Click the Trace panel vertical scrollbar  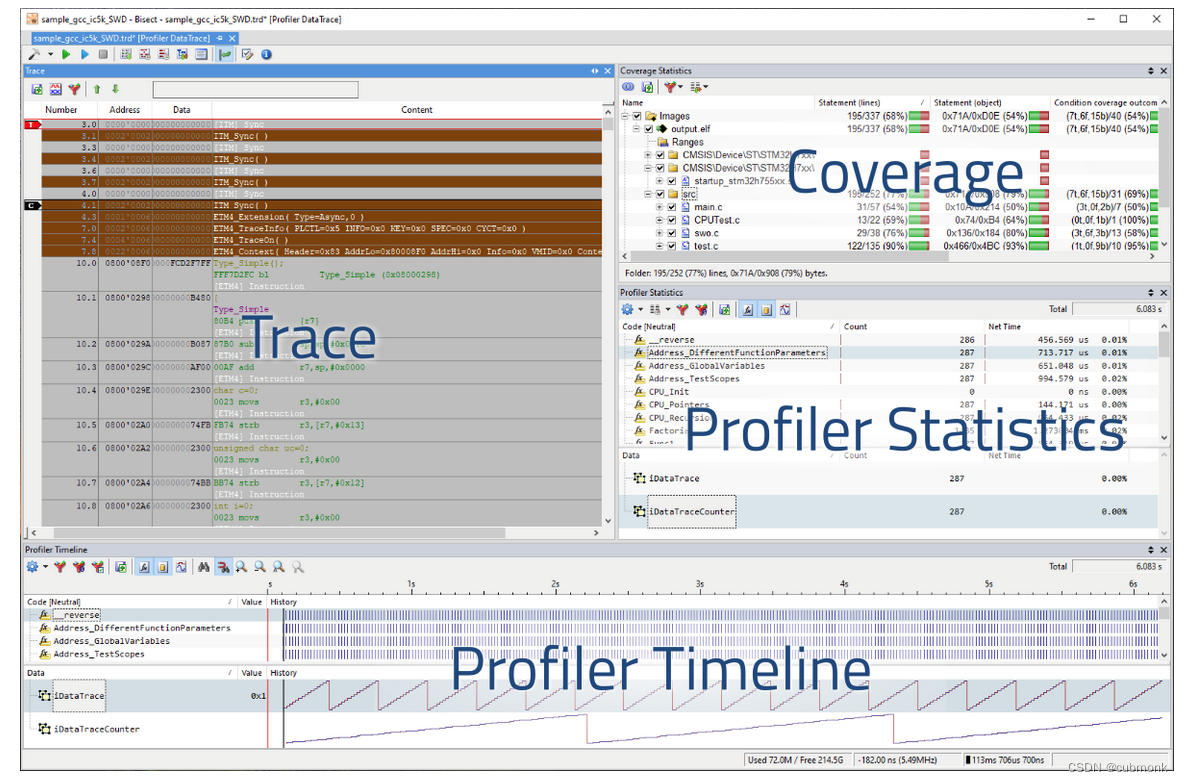[x=608, y=317]
